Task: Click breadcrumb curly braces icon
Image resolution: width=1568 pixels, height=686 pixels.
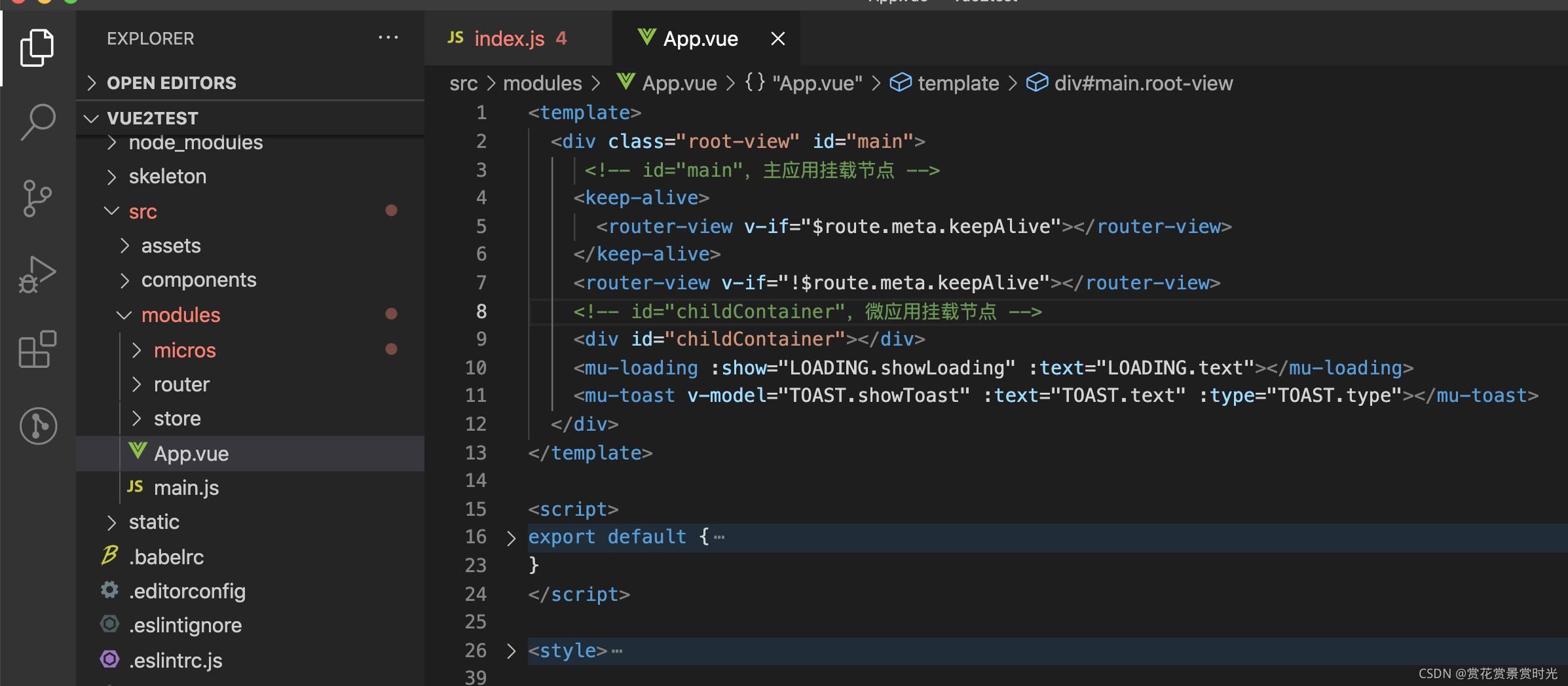Action: (755, 82)
